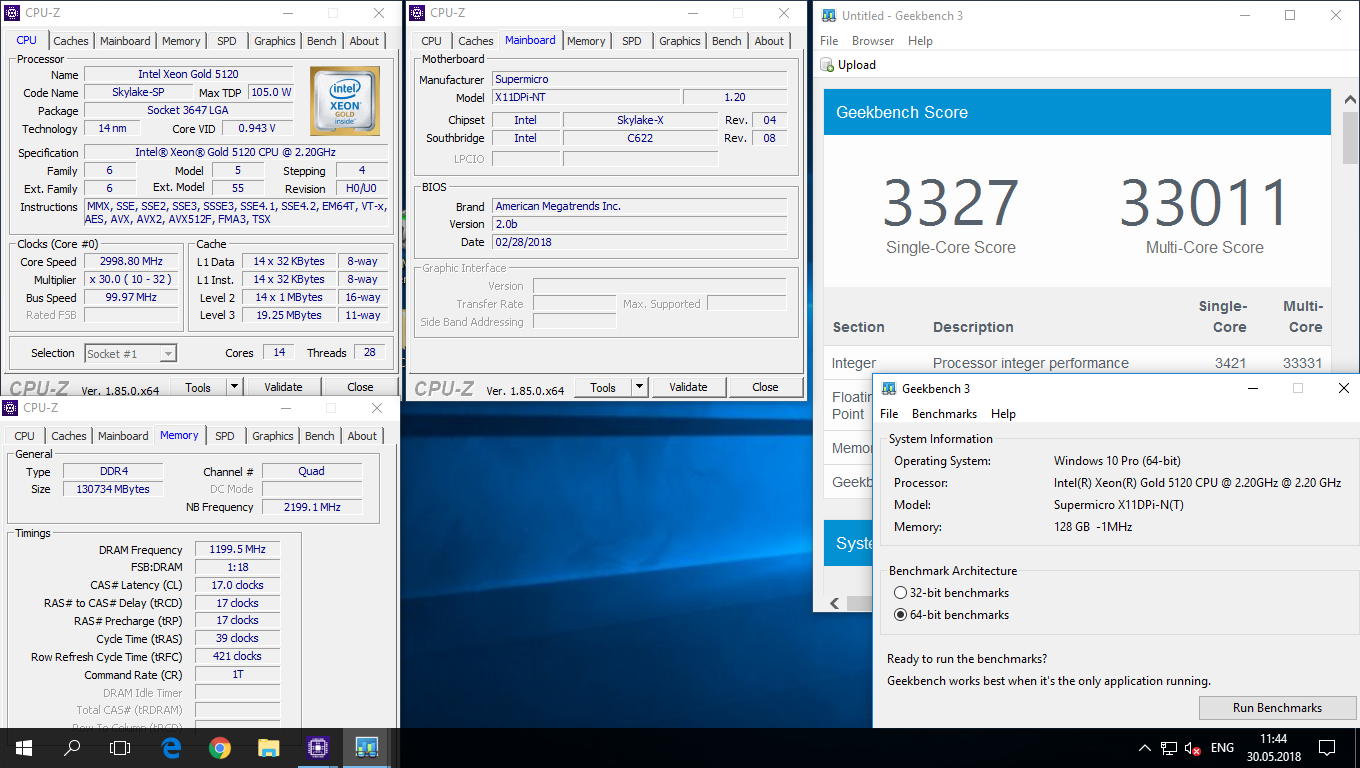Open Help menu in Geekbench results window
This screenshot has height=768, width=1360.
920,41
